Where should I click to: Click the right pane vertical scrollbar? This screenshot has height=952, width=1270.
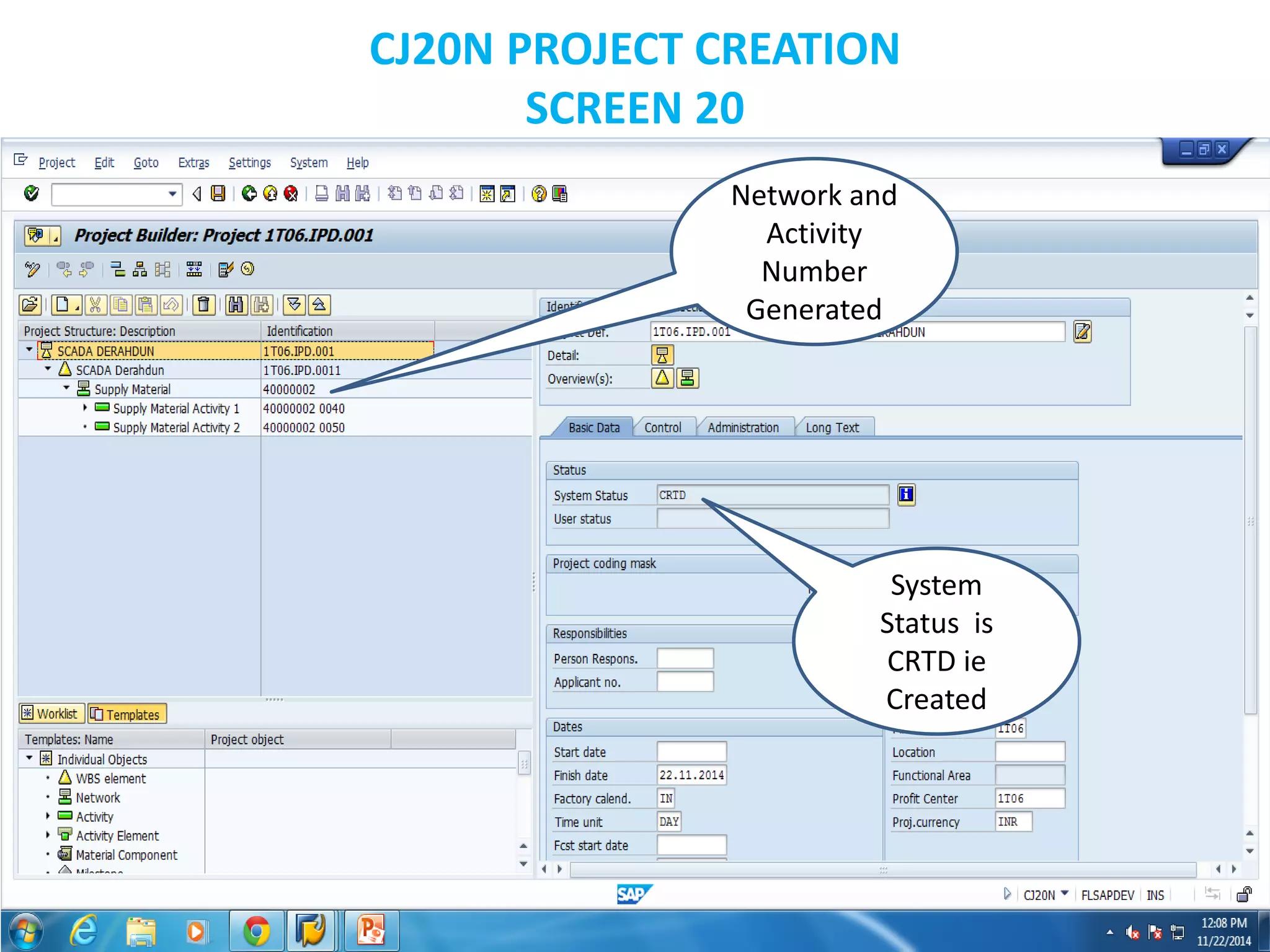(1250, 519)
